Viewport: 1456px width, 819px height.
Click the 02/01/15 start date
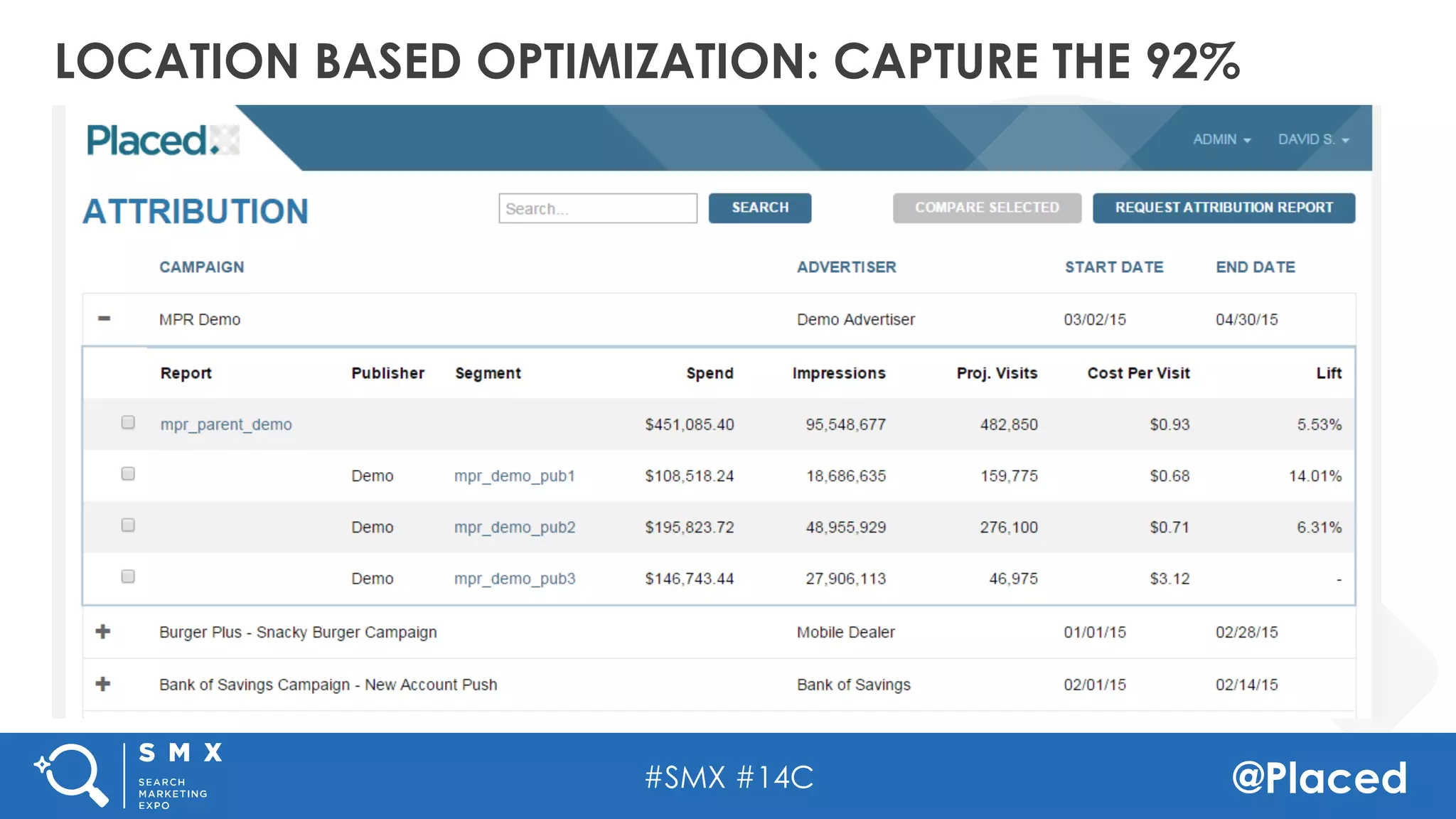[1095, 685]
